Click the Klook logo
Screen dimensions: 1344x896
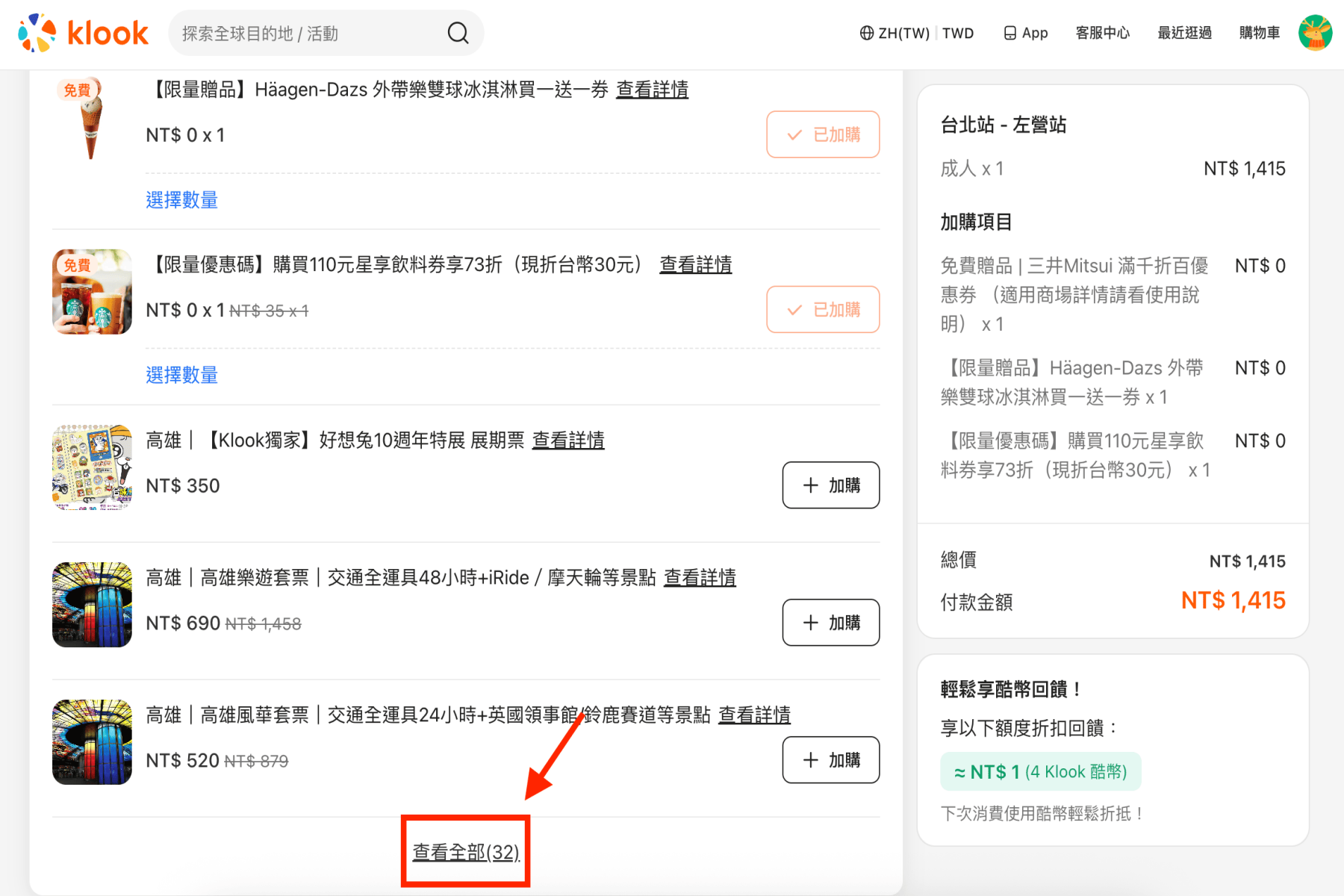click(84, 33)
